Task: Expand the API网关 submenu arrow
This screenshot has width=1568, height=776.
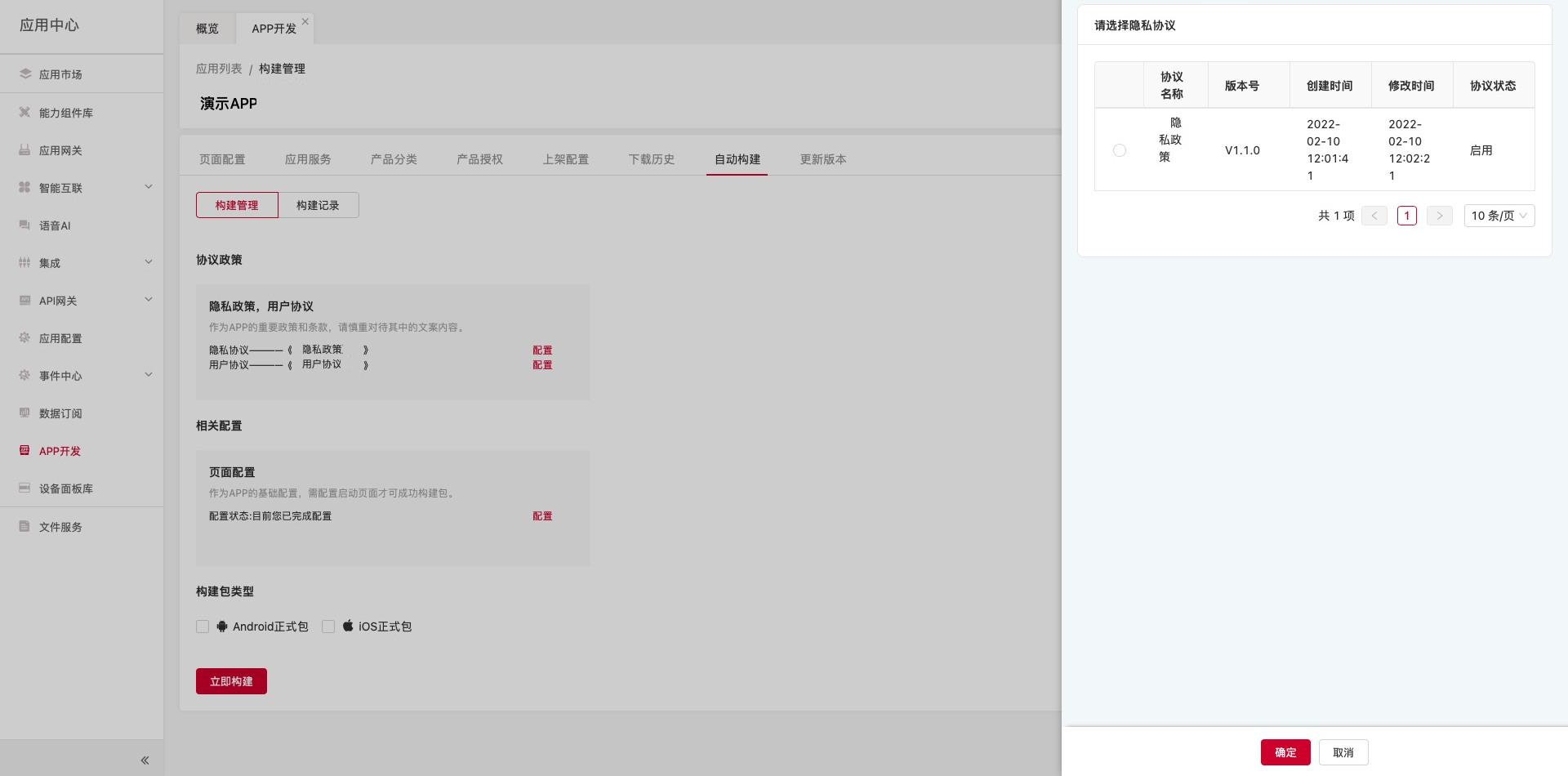Action: (x=149, y=300)
